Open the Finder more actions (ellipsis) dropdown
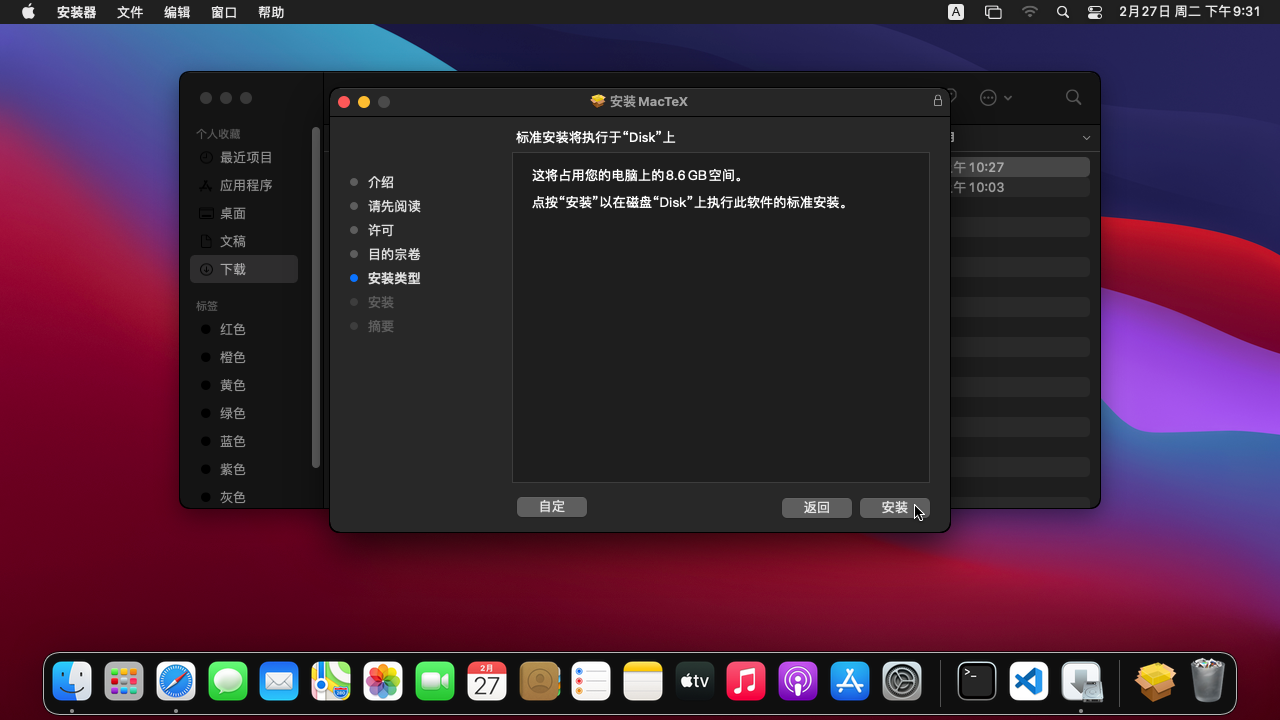1280x720 pixels. (996, 97)
